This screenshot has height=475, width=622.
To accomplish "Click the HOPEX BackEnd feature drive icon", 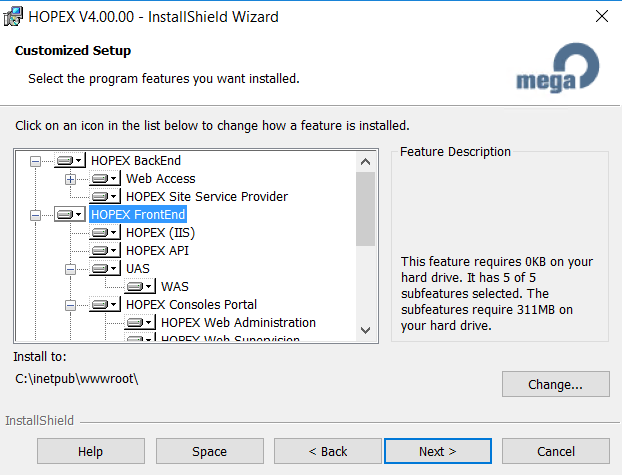I will 69,160.
